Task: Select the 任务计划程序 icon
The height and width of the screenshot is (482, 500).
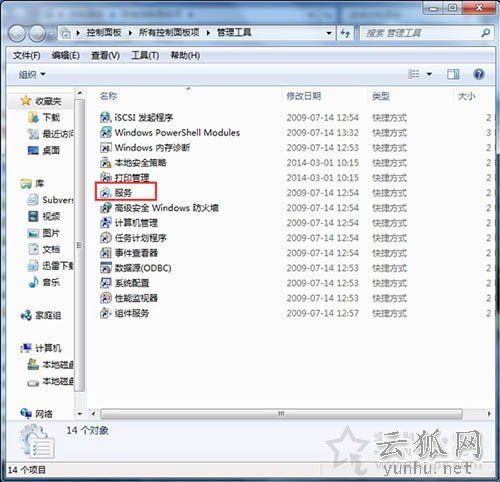Action: tap(105, 238)
